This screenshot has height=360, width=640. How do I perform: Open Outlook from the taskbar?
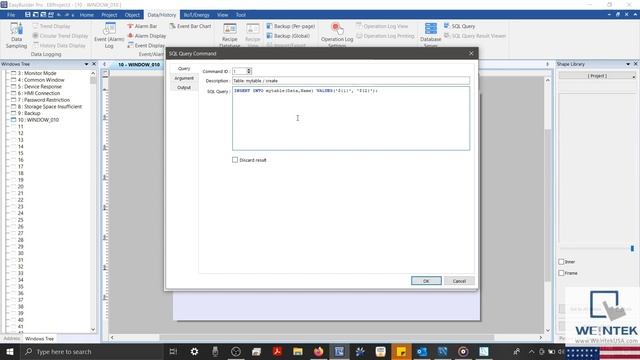tap(422, 351)
